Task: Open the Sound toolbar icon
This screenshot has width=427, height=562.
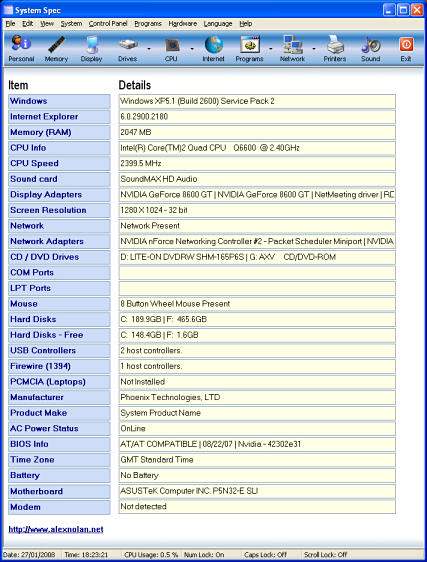Action: pos(371,48)
